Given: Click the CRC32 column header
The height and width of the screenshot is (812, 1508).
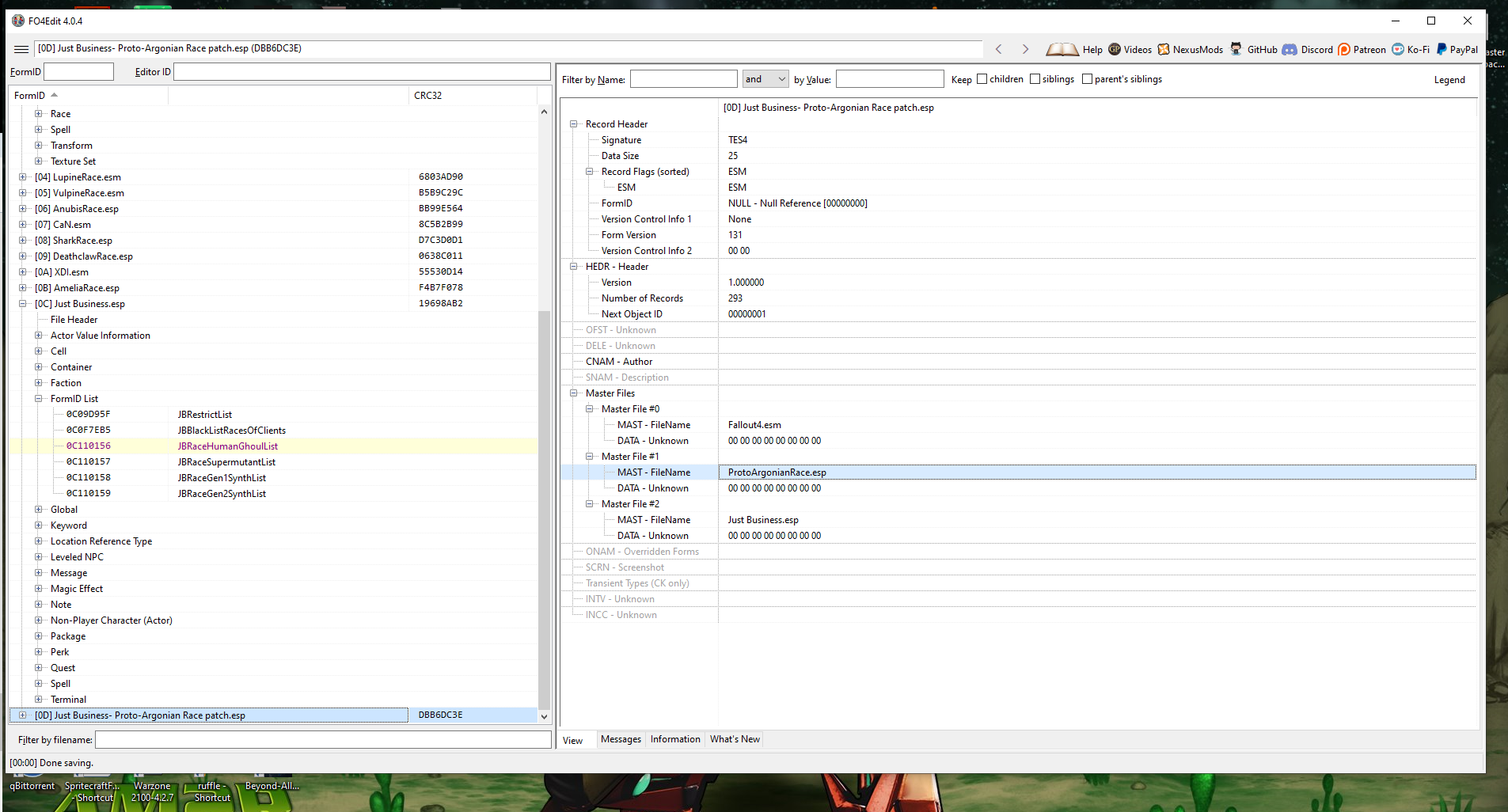Looking at the screenshot, I should click(x=473, y=96).
